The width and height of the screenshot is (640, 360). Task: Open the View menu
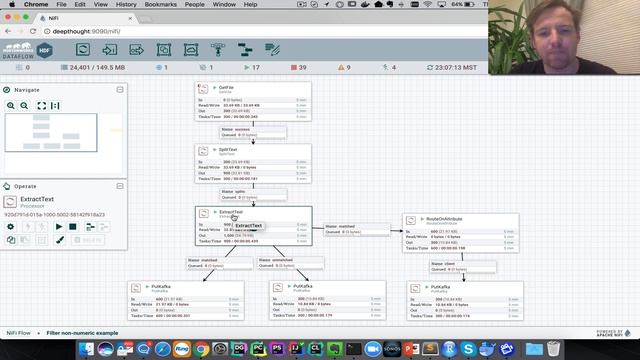(101, 4)
